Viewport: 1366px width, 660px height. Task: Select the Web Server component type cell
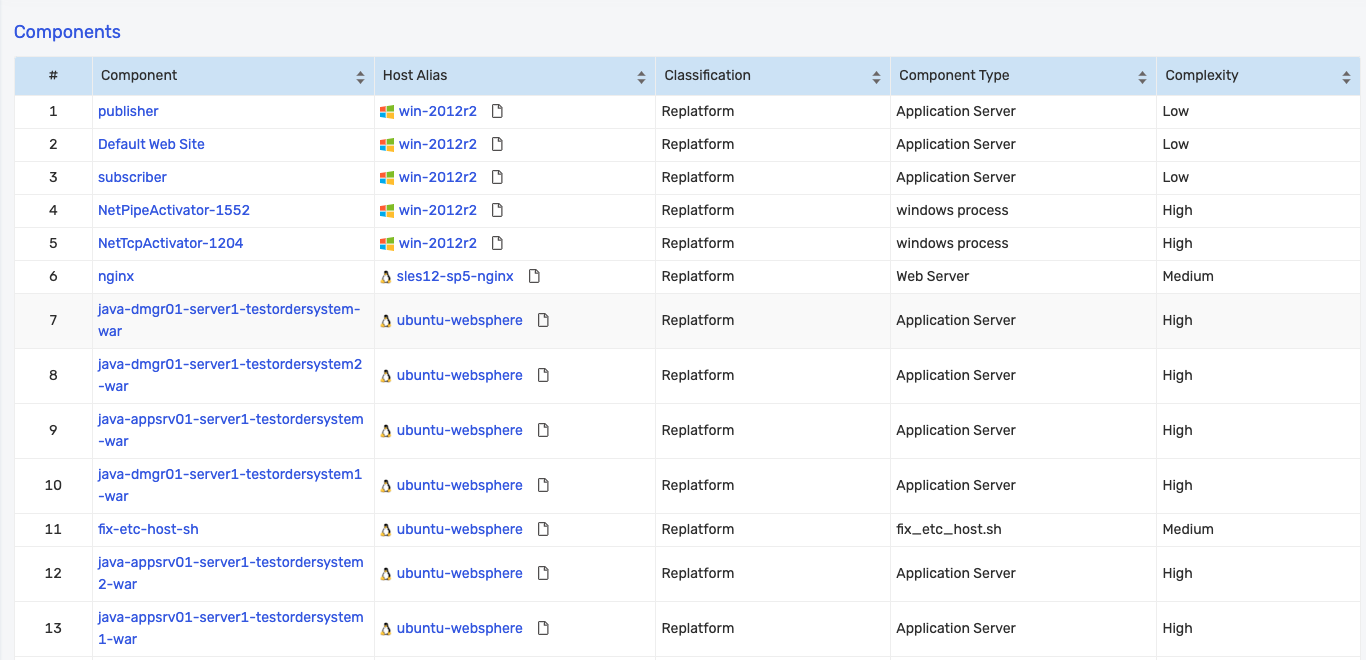coord(1023,276)
